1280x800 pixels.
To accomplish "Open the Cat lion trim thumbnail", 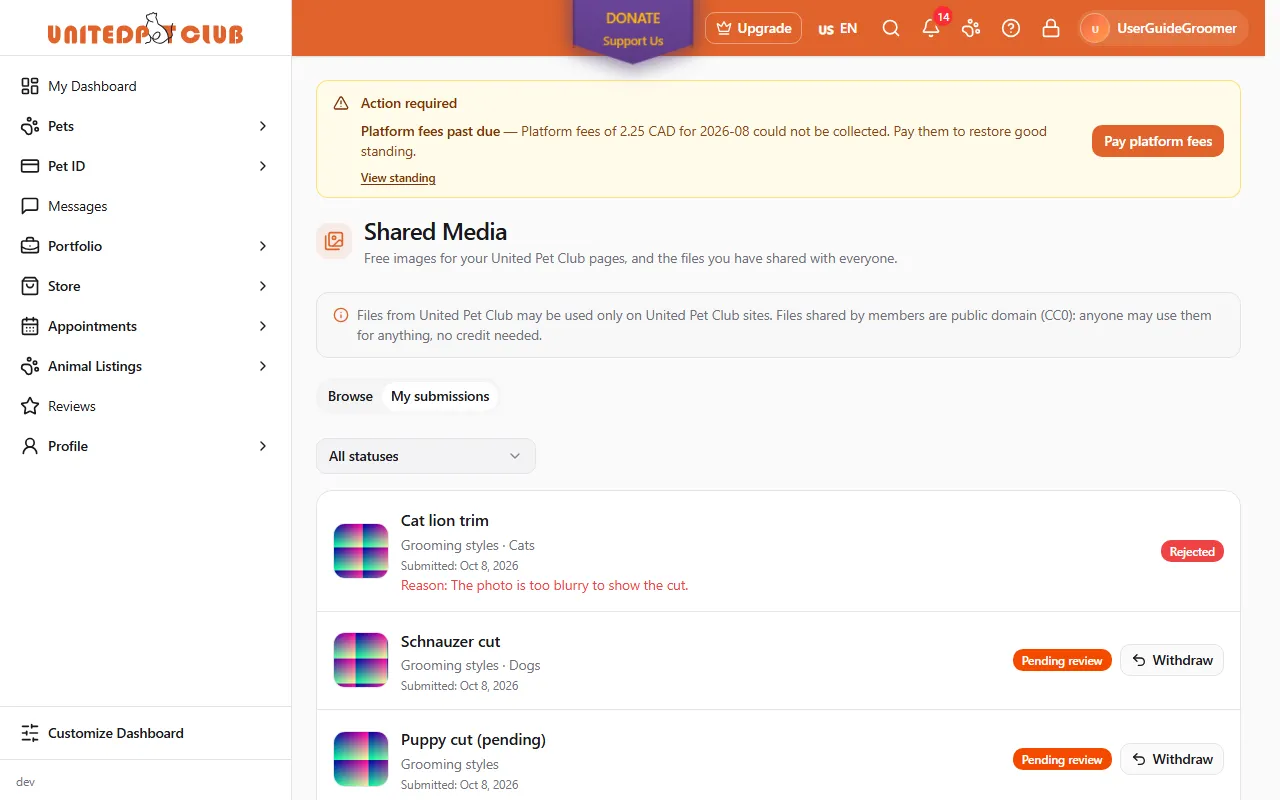I will (361, 551).
